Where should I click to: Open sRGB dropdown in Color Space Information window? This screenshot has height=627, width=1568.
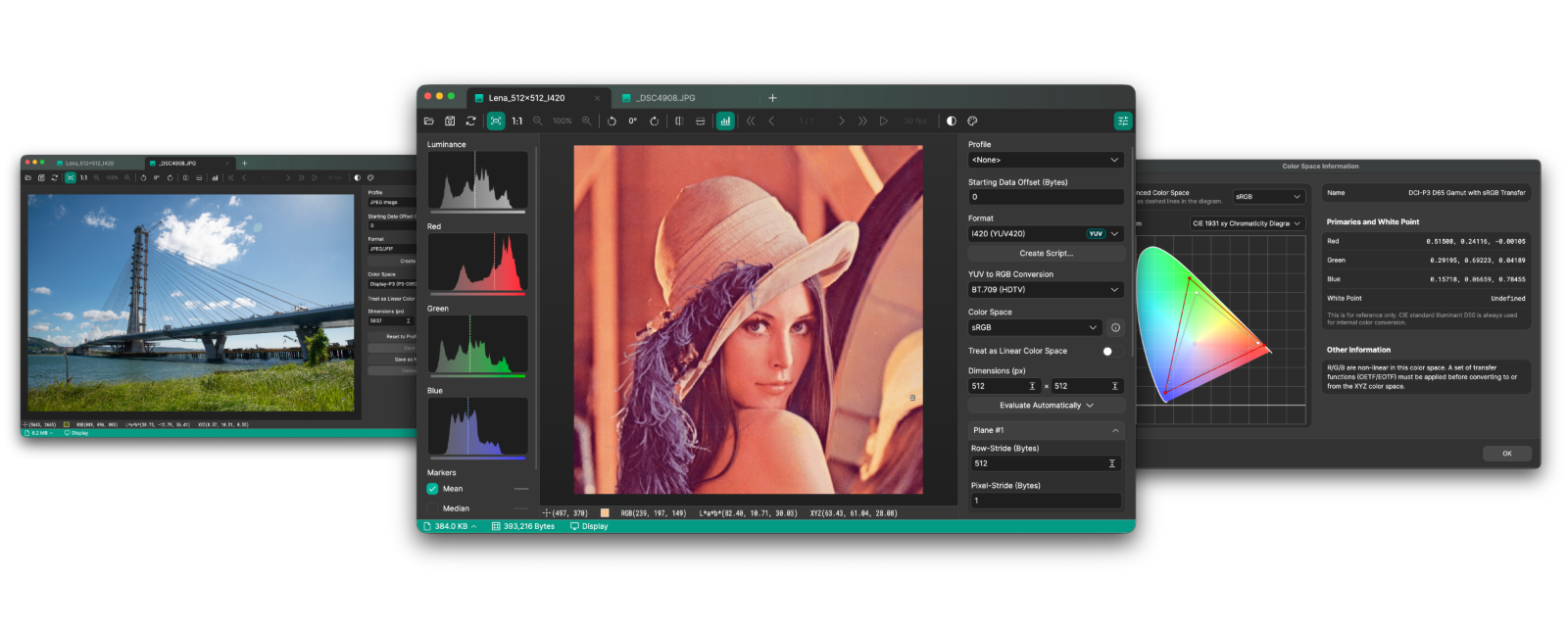coord(1268,197)
